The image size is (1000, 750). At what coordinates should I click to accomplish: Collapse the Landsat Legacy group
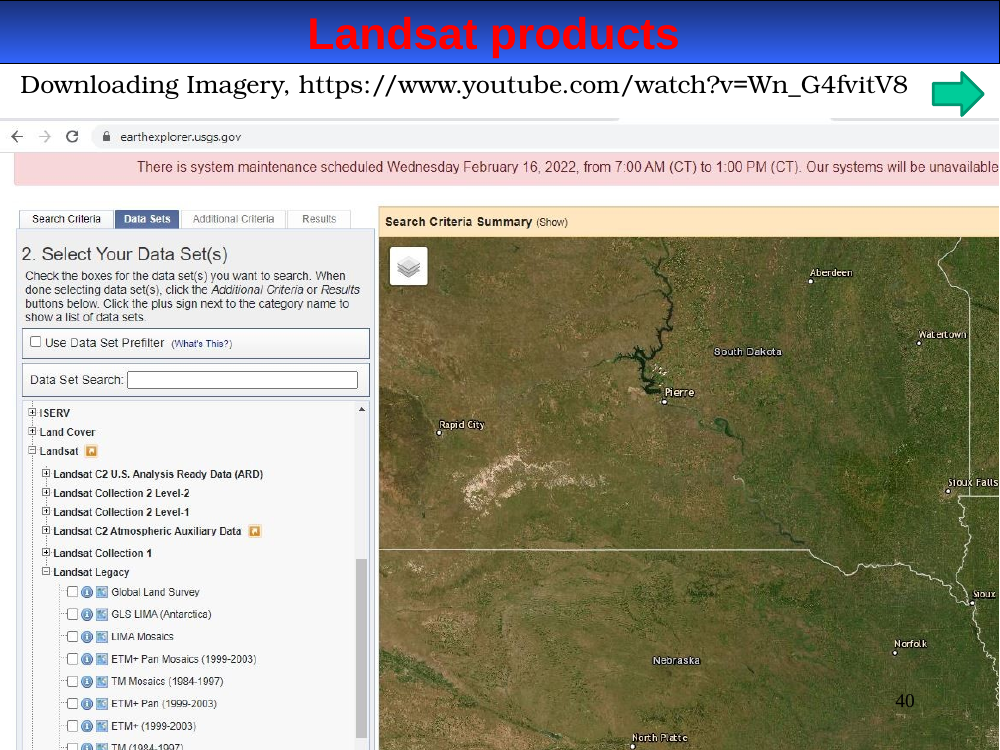(x=46, y=571)
